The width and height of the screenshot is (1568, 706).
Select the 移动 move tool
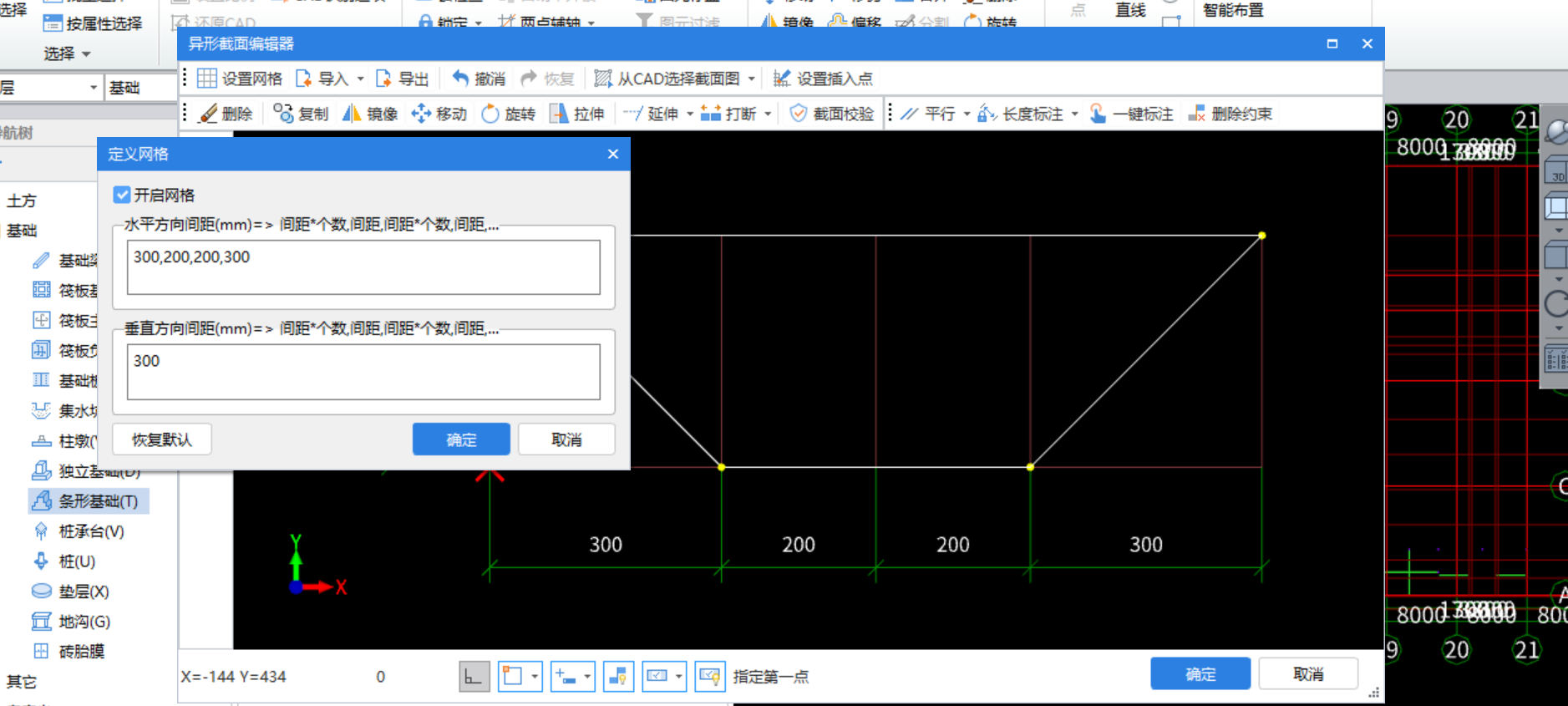(x=439, y=114)
